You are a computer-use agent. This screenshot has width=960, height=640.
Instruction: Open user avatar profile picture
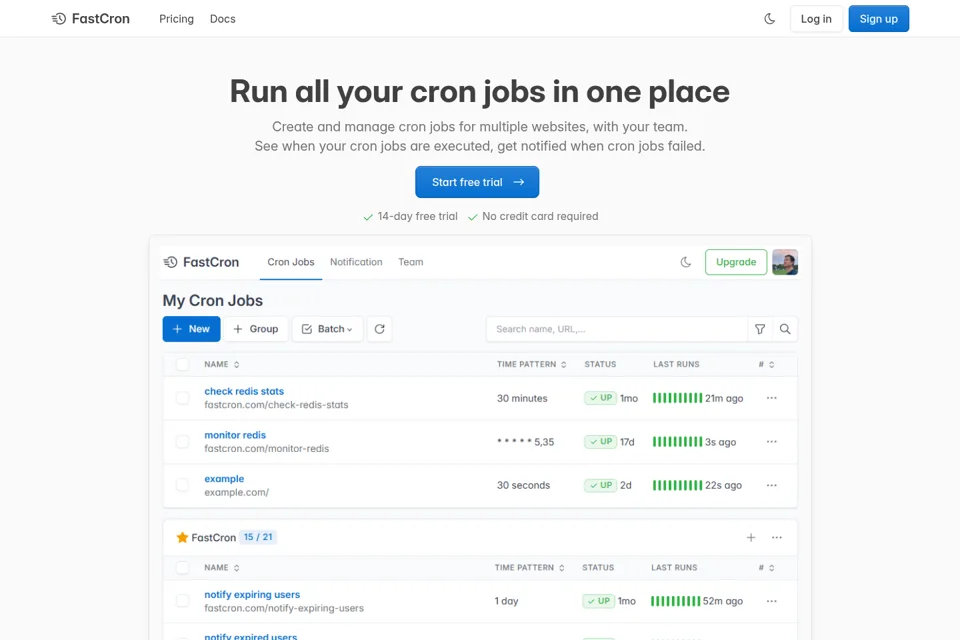(785, 262)
